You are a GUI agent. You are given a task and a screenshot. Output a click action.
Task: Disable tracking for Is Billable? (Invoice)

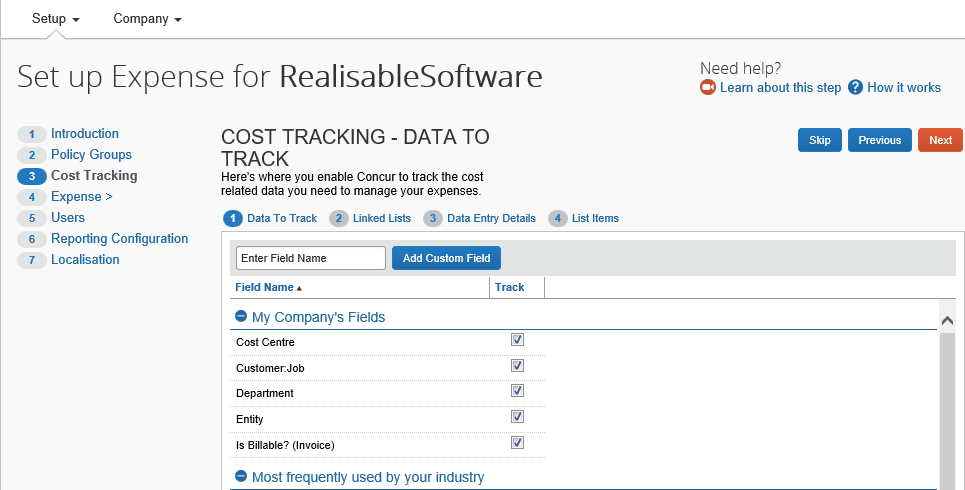click(517, 443)
